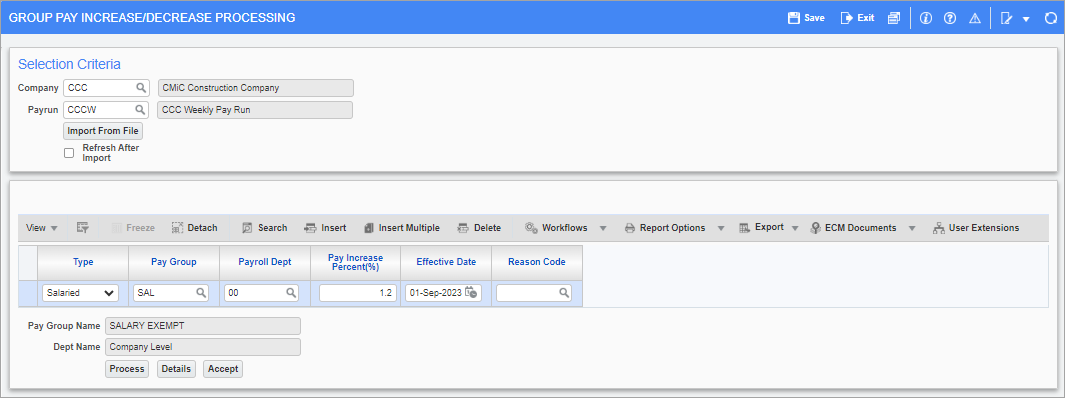Click Dept Name field Company Level
1065x398 pixels.
202,347
